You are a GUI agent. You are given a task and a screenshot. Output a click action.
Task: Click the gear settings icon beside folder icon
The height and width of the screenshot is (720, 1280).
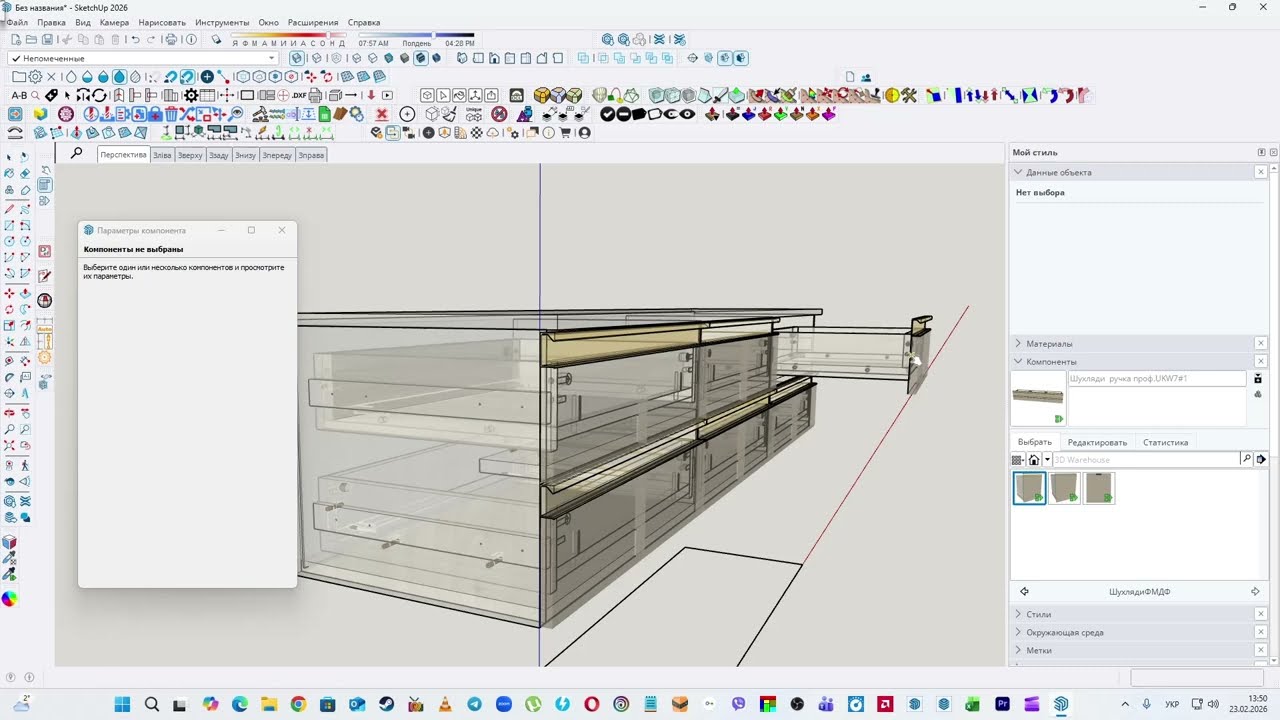34,77
